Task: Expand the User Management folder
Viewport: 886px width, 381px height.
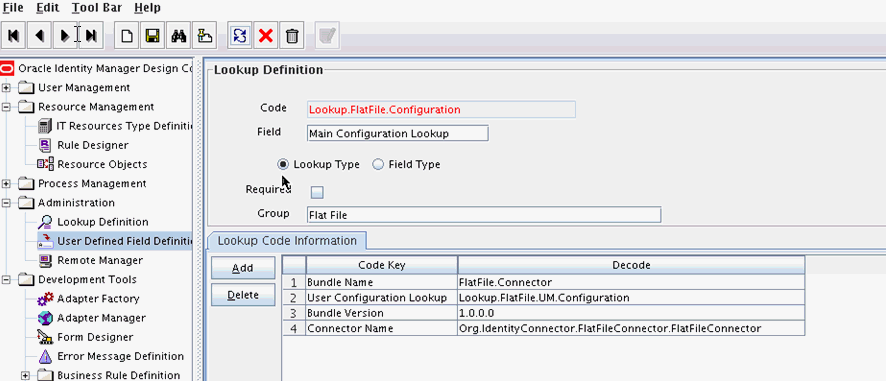Action: point(6,88)
